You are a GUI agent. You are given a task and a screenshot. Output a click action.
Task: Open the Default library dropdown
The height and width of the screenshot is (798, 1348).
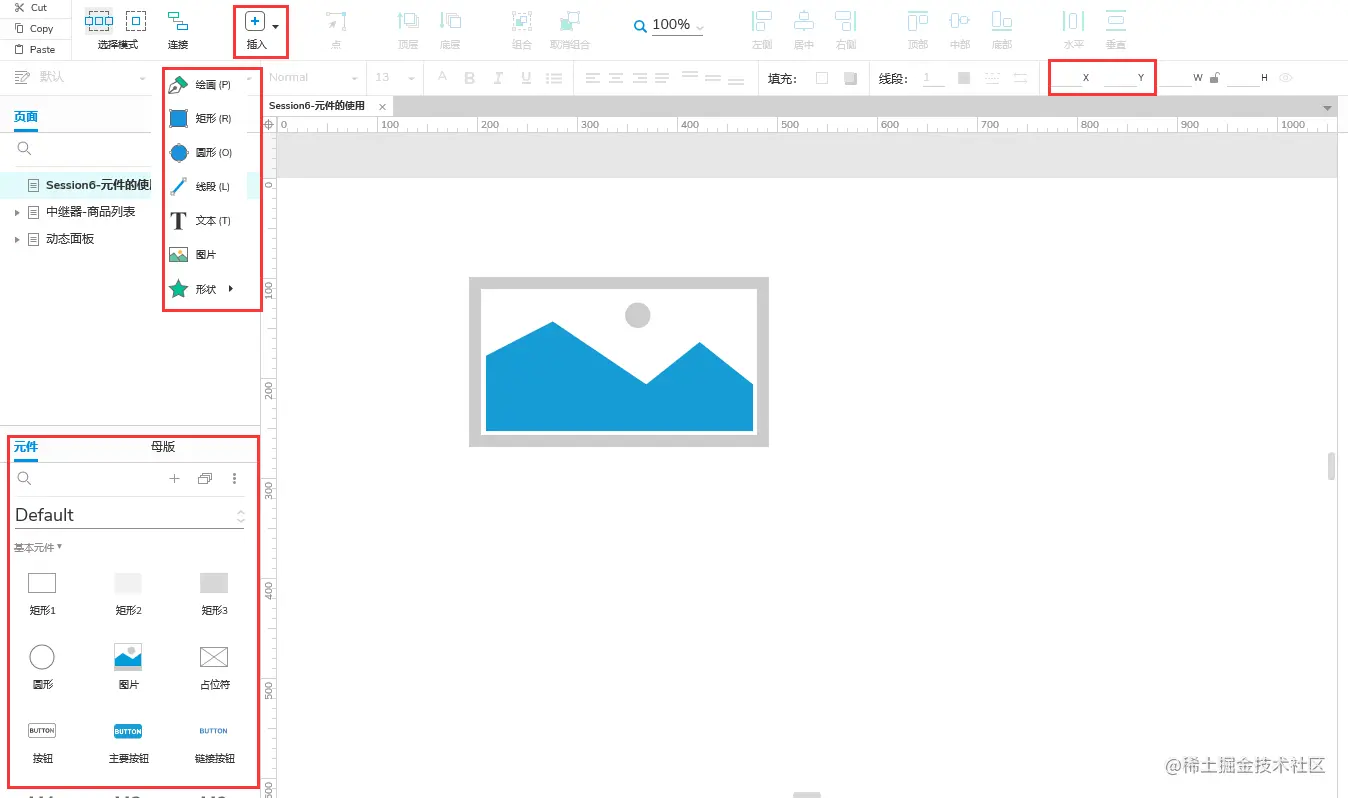(129, 515)
